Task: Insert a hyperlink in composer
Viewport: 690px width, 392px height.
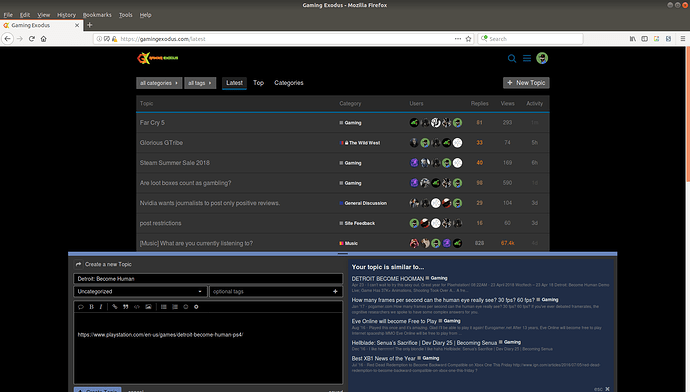Action: [x=114, y=307]
